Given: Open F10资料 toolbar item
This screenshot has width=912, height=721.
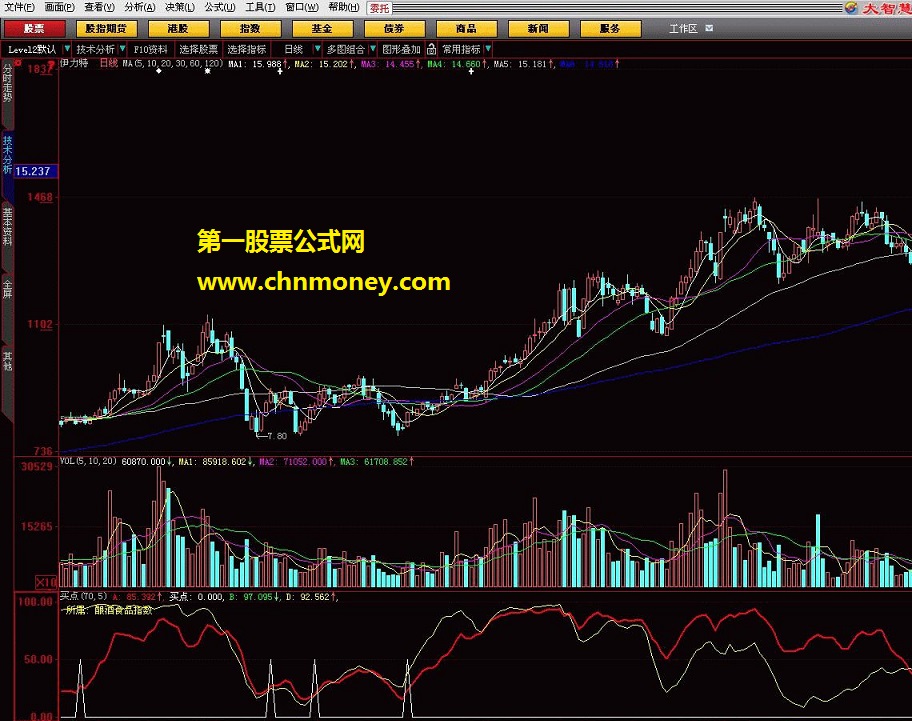Looking at the screenshot, I should tap(151, 49).
